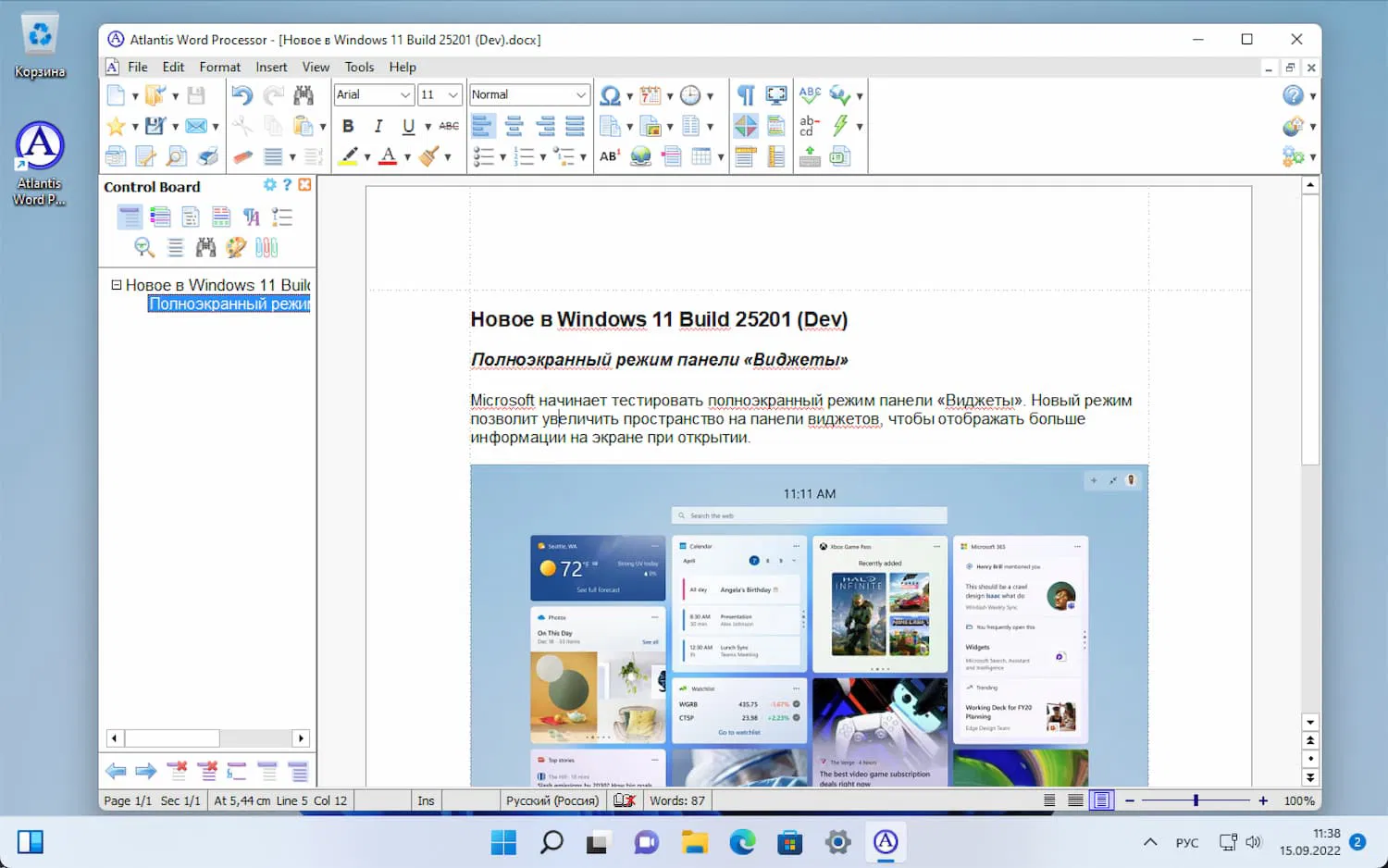Click the zoom slider handle

click(x=1196, y=800)
